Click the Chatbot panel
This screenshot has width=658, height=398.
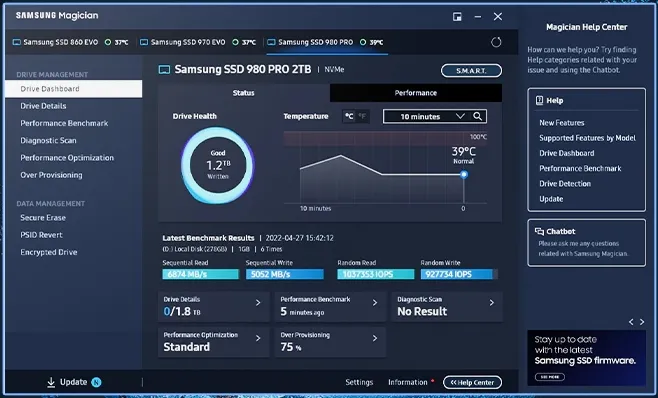pyautogui.click(x=587, y=243)
